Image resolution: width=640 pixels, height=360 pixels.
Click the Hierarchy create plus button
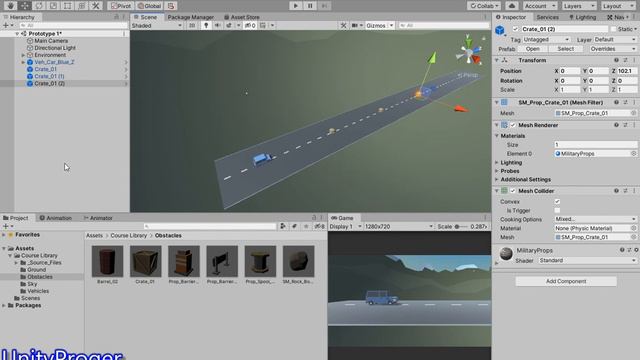coord(6,25)
